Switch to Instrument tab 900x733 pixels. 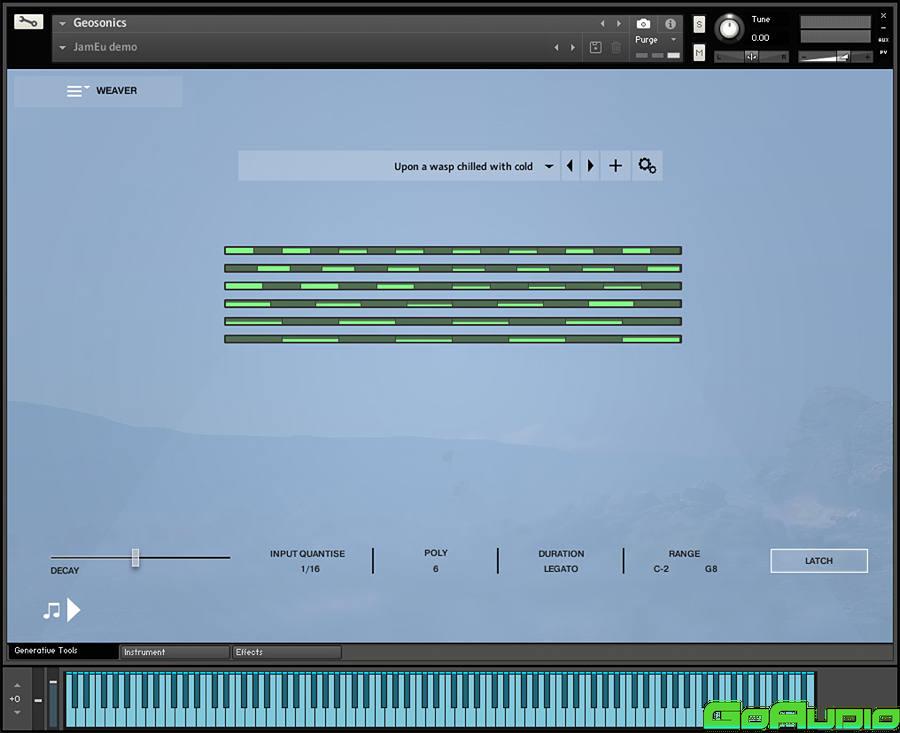(174, 652)
